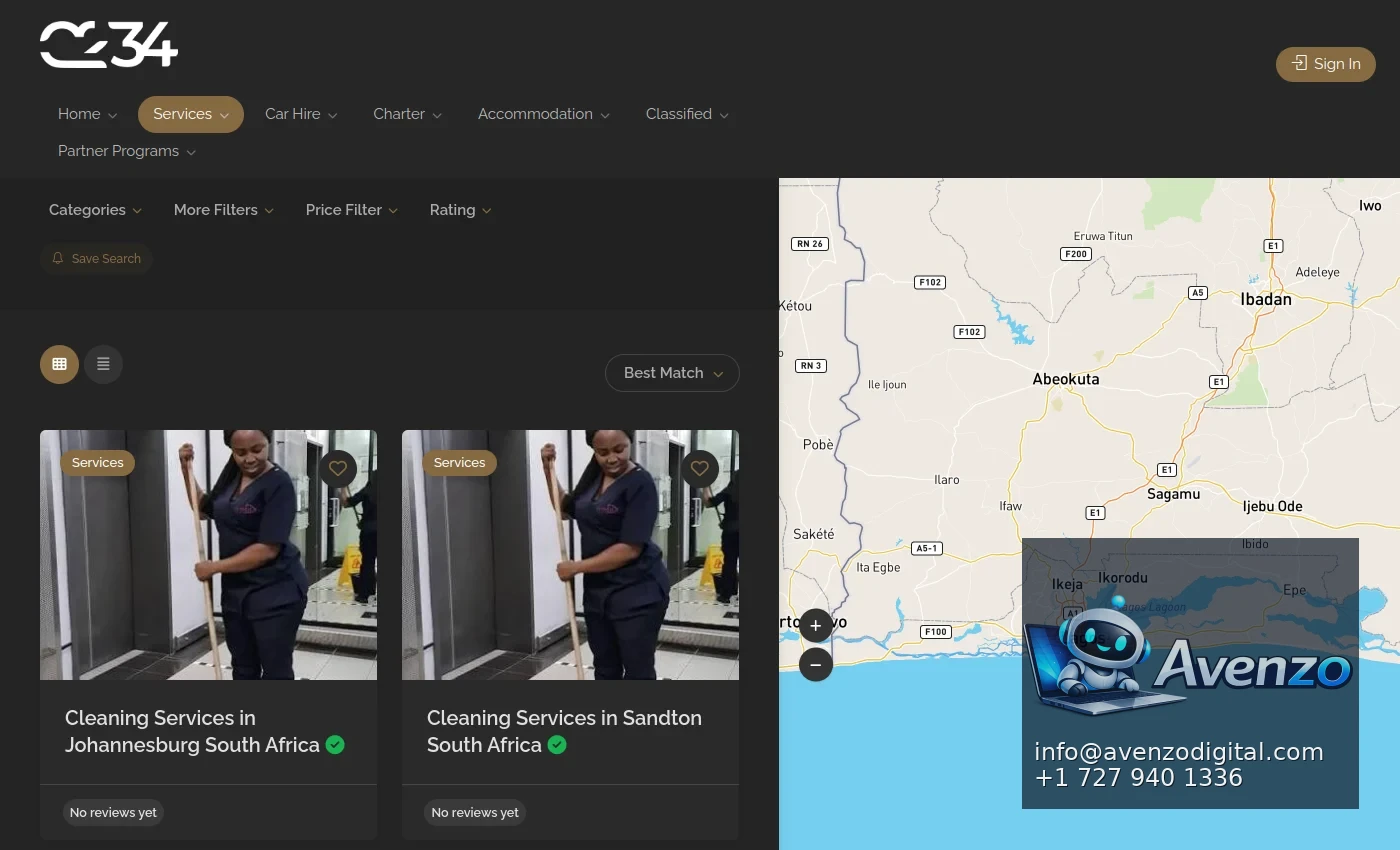
Task: Click No reviews yet under Sandton listing
Action: coord(475,812)
